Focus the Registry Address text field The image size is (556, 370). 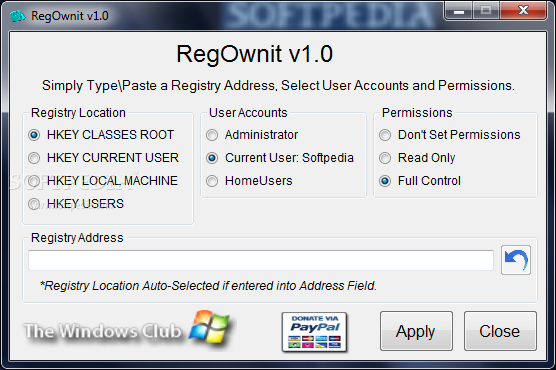[x=261, y=260]
